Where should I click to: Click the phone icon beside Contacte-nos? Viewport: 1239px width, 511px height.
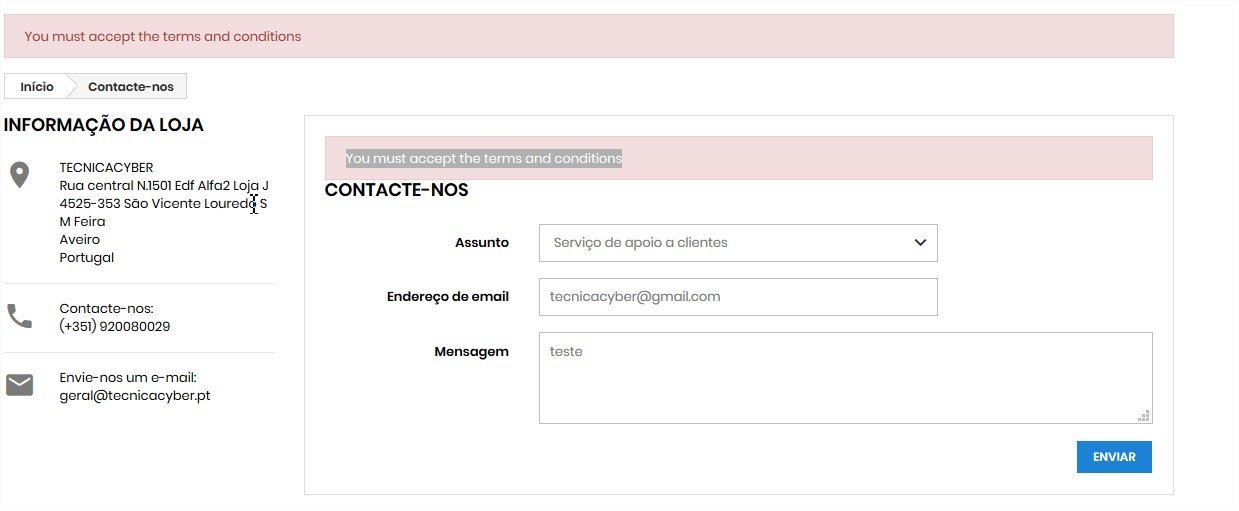[19, 316]
